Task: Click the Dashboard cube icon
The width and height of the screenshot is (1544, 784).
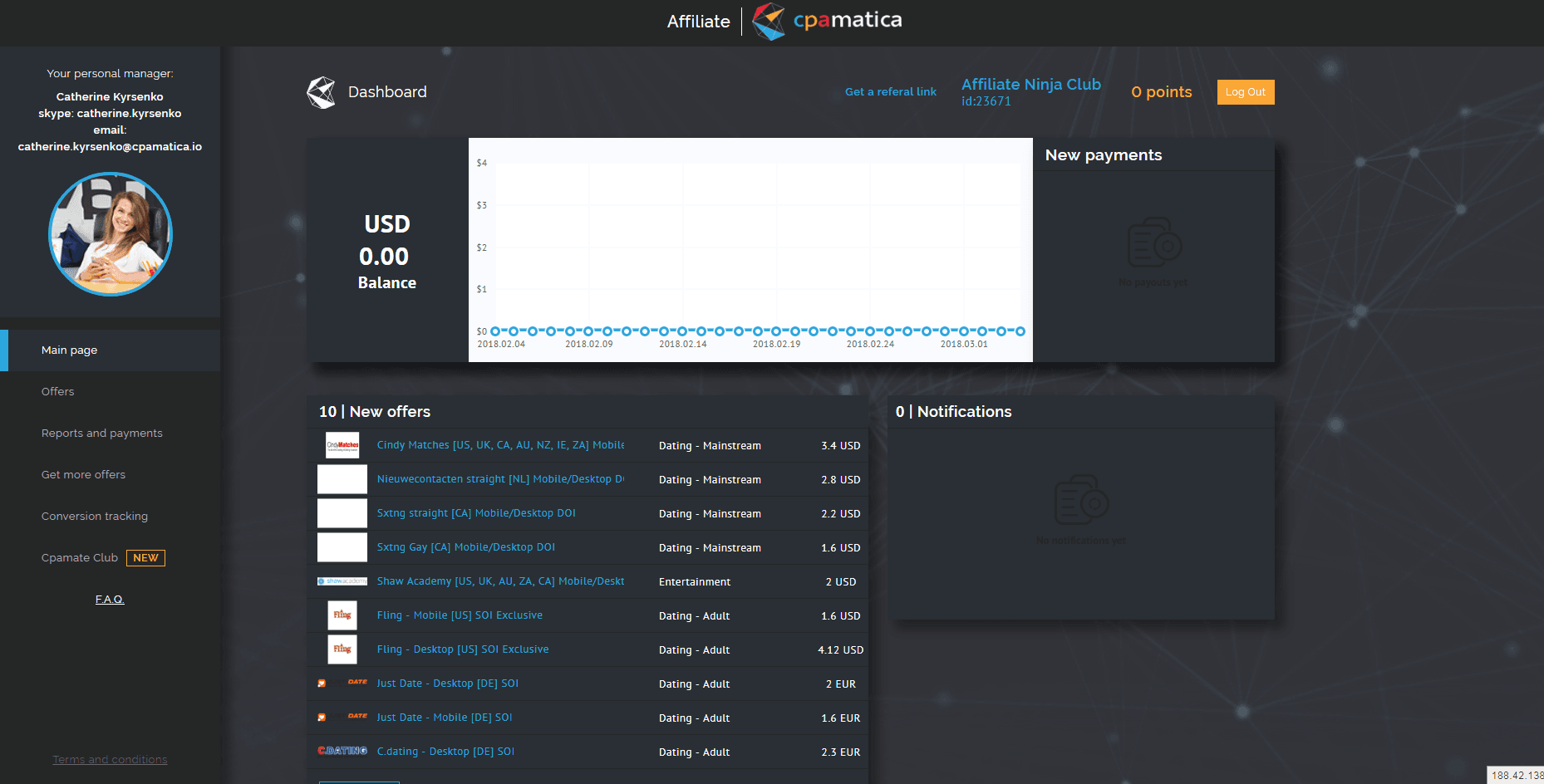Action: click(x=320, y=91)
